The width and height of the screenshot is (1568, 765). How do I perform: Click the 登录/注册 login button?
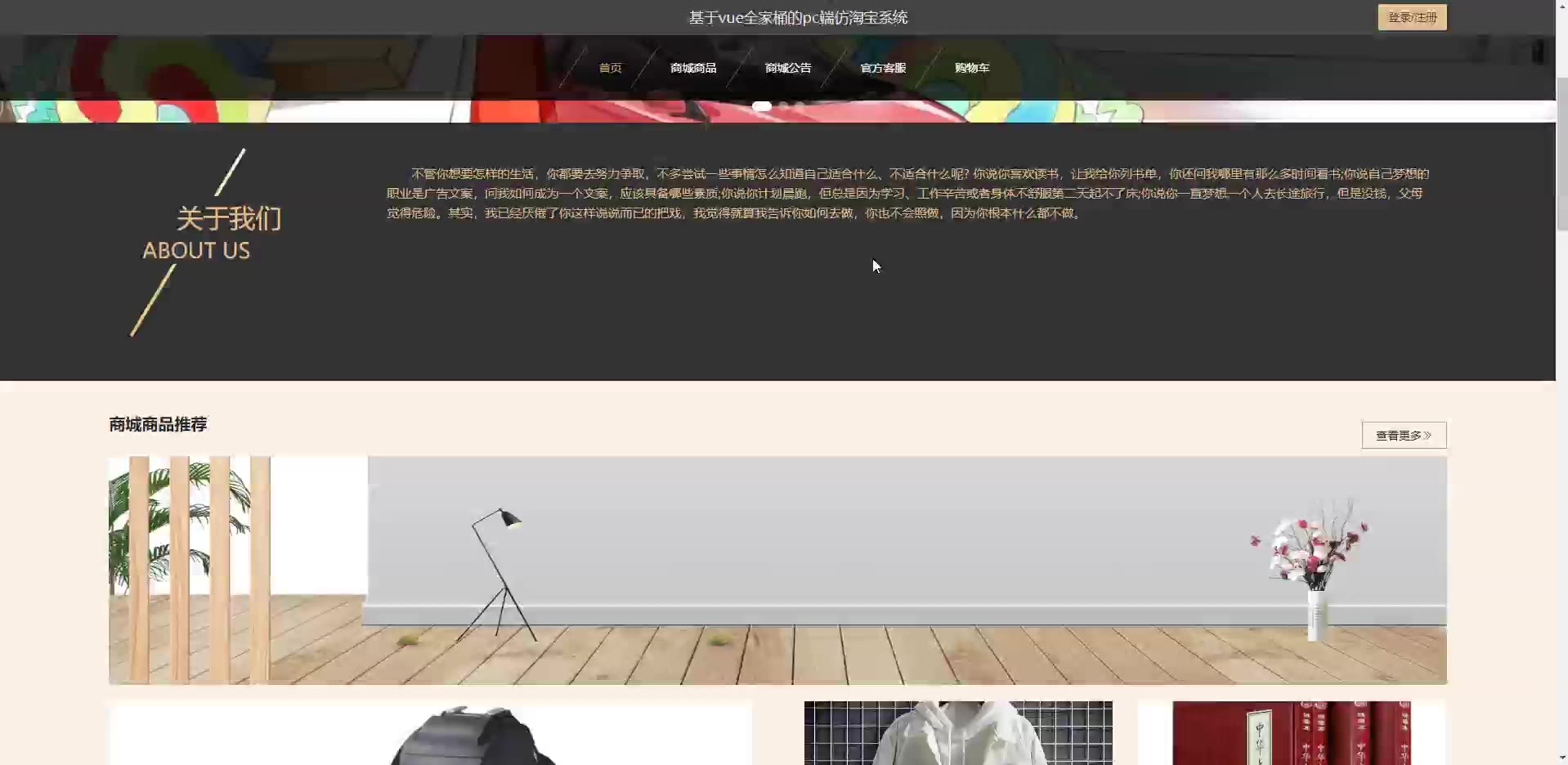click(x=1412, y=17)
